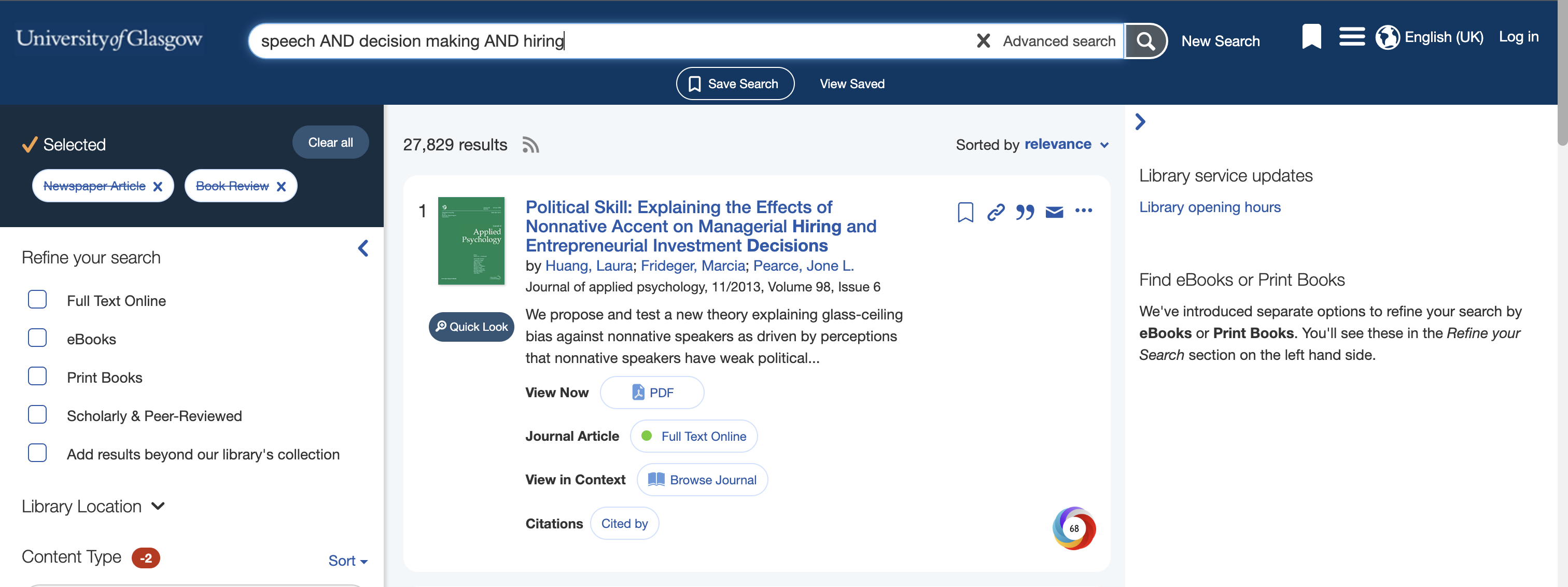Click Log in in the navigation bar
This screenshot has height=587, width=1568.
coord(1520,36)
